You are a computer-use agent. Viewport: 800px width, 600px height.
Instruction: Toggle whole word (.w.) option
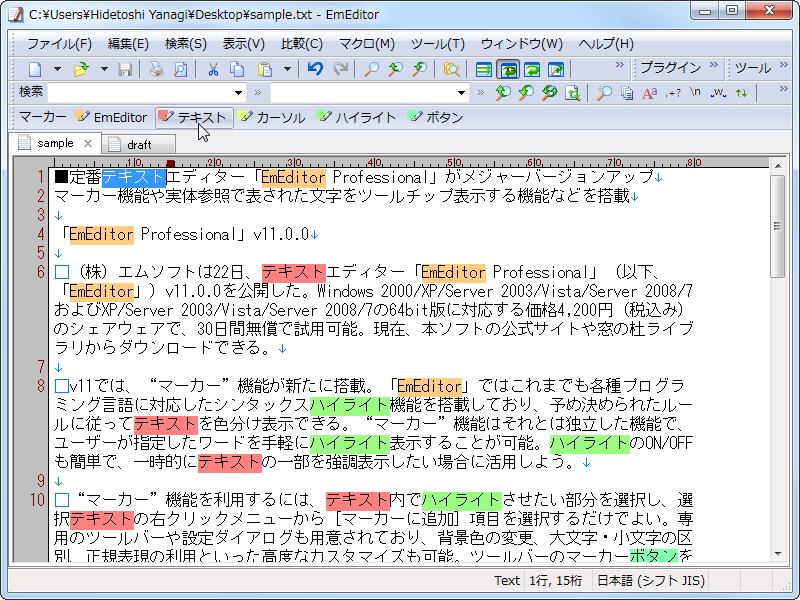click(718, 93)
